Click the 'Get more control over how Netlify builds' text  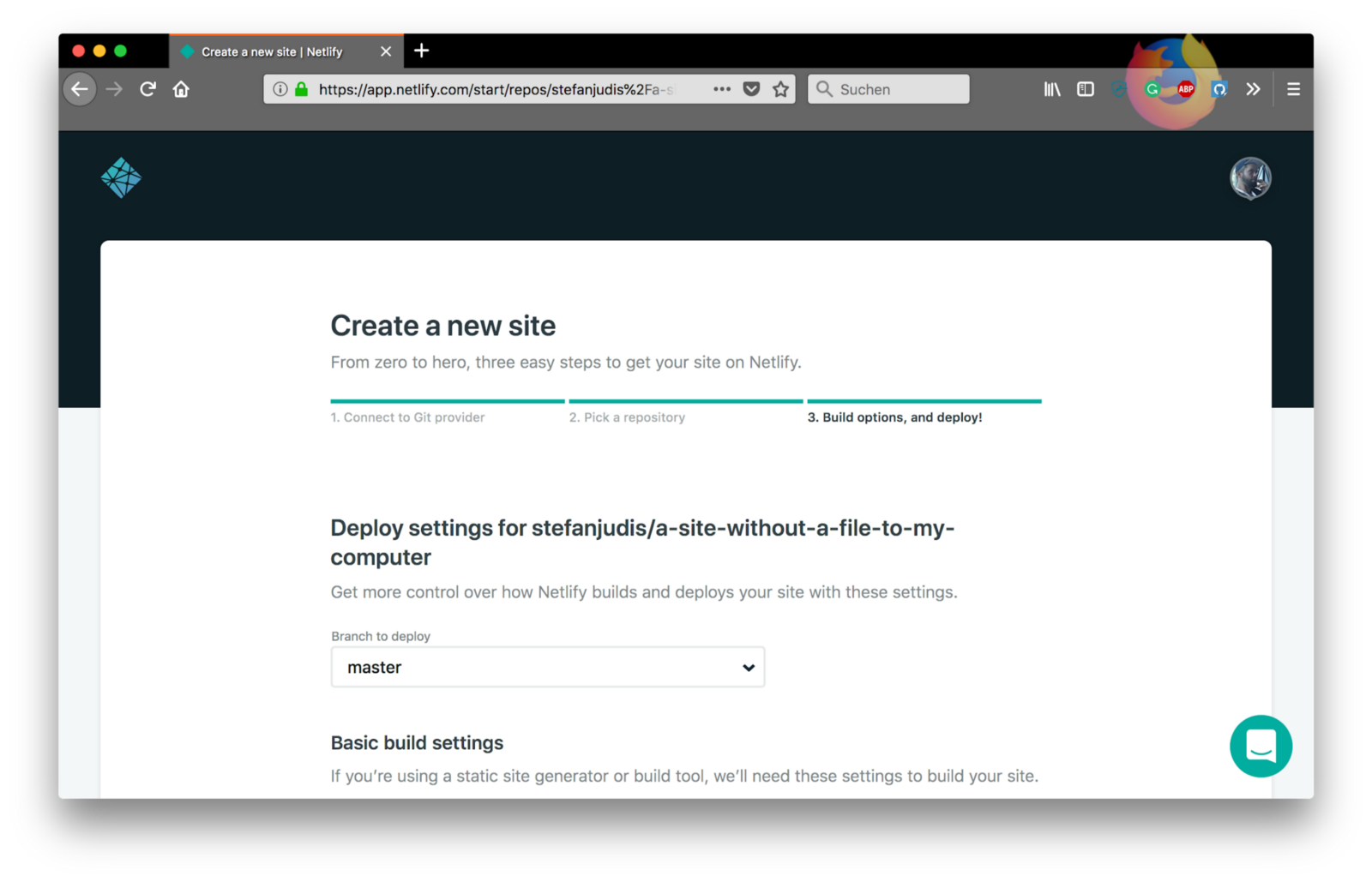644,592
